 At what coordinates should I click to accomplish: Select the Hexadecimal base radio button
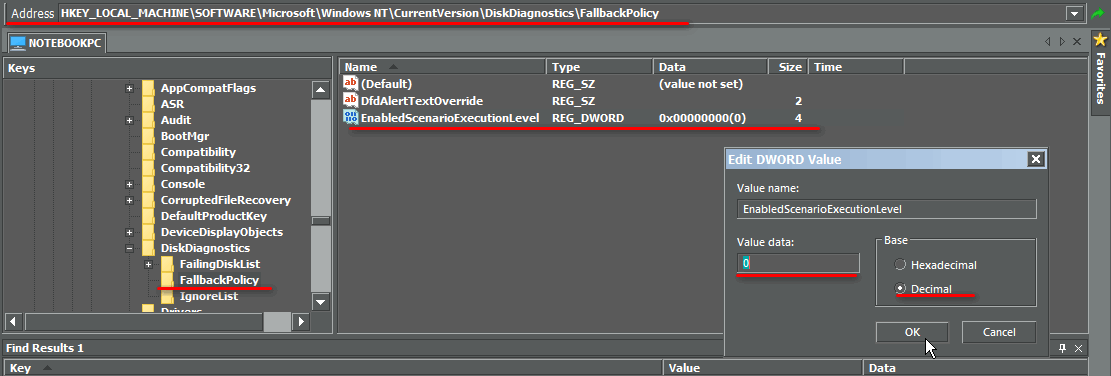pos(900,265)
